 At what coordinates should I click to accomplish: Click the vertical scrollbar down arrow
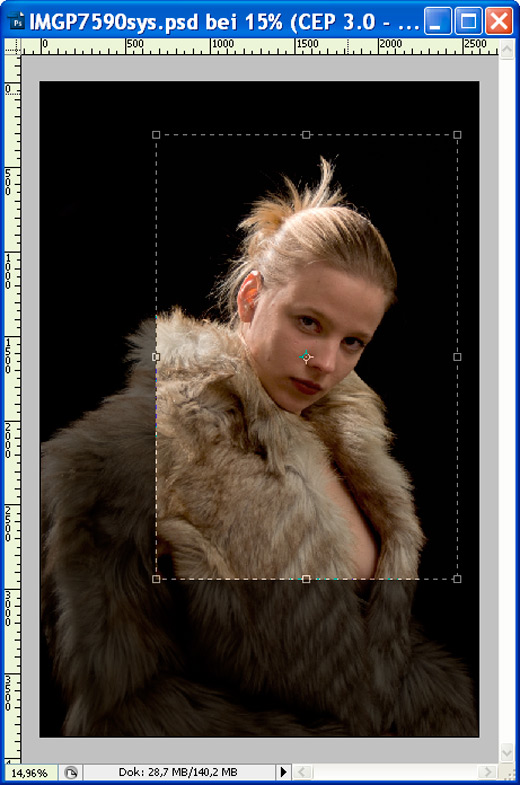click(x=506, y=752)
